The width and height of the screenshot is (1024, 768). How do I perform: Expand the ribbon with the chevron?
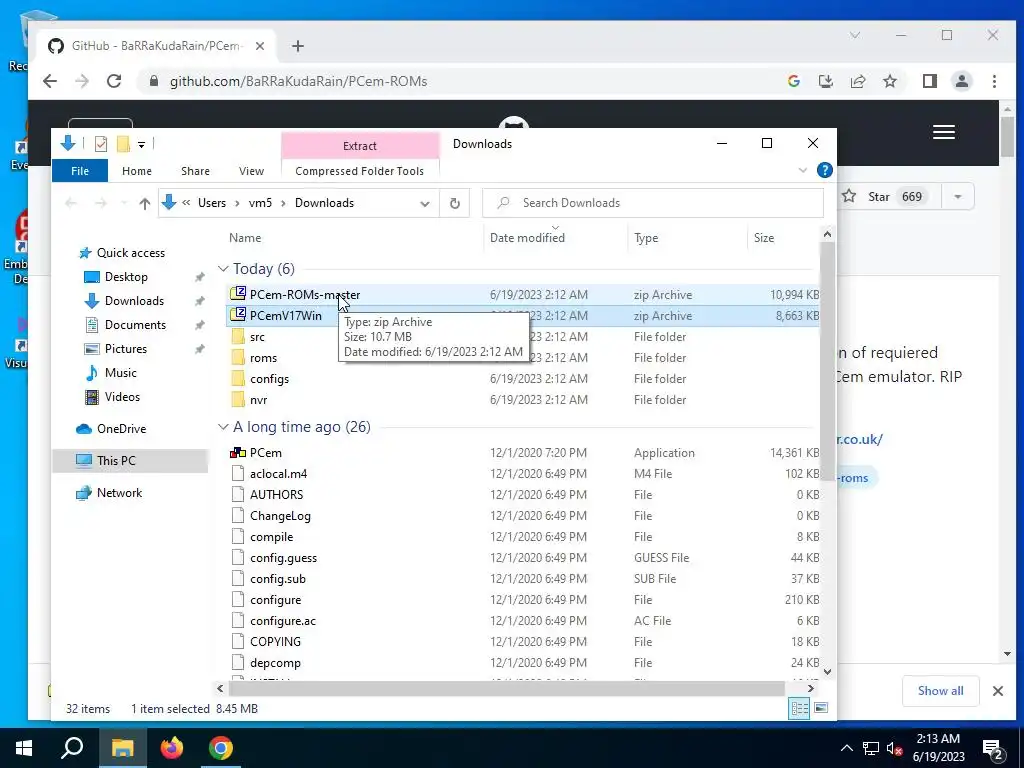803,170
